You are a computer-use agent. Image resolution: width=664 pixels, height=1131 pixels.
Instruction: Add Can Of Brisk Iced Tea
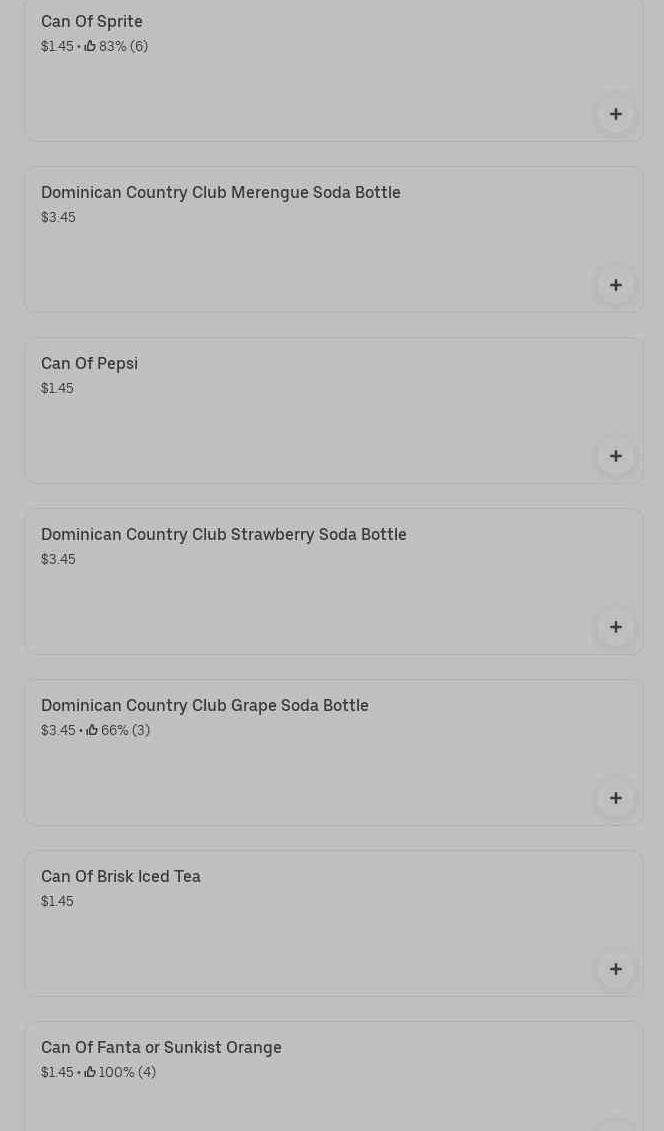click(x=615, y=969)
